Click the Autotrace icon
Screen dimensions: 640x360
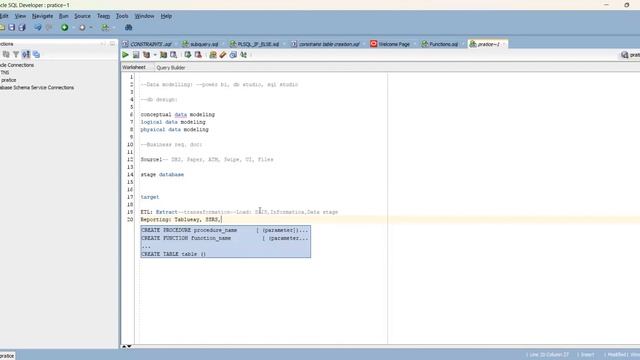point(163,55)
